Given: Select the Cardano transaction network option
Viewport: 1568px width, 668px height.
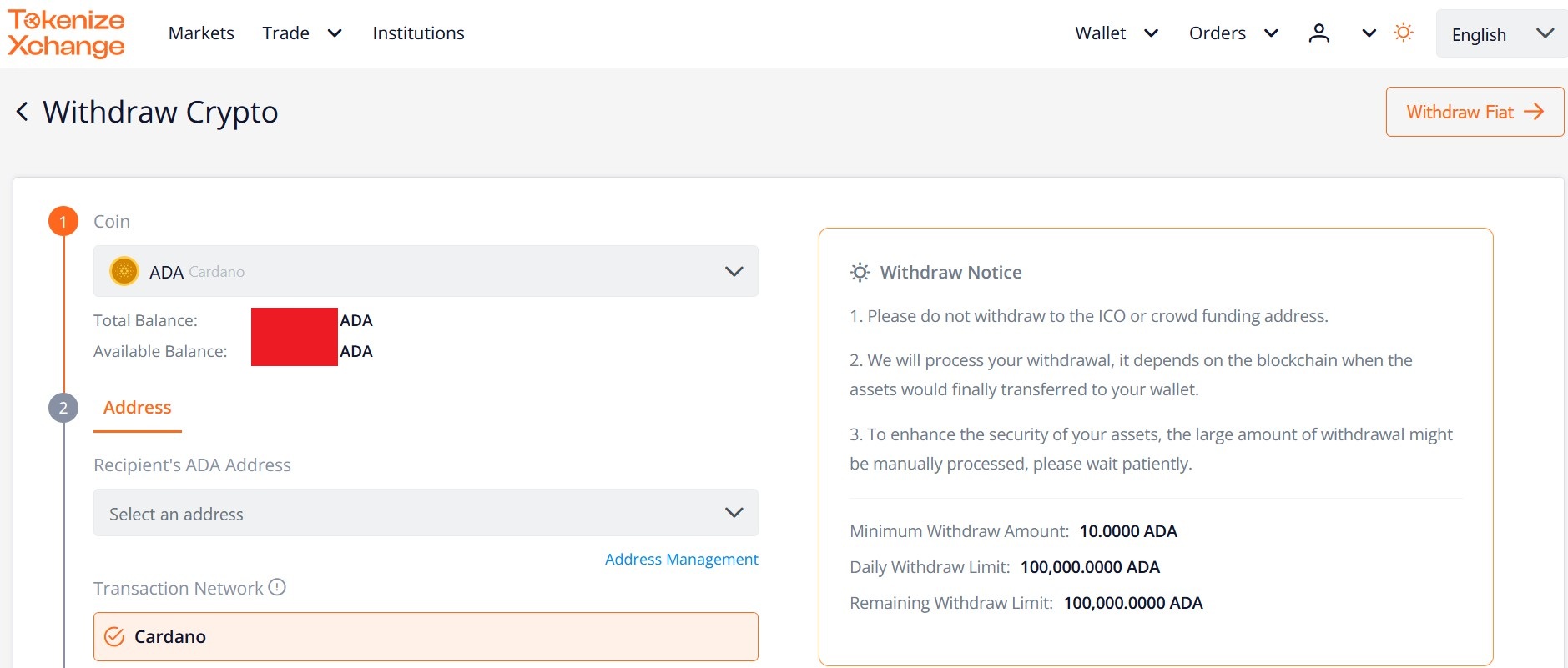Looking at the screenshot, I should pyautogui.click(x=426, y=637).
